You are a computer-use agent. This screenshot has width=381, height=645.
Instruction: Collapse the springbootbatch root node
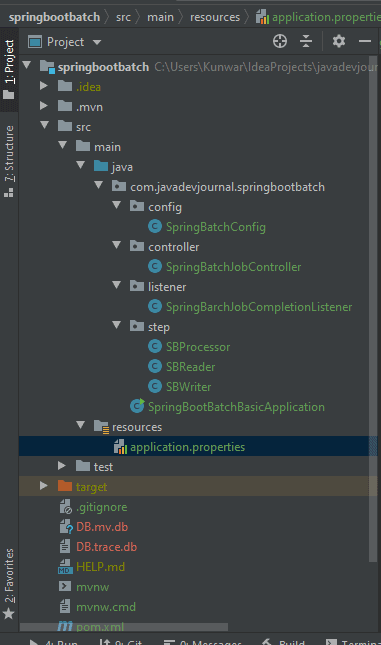point(27,65)
